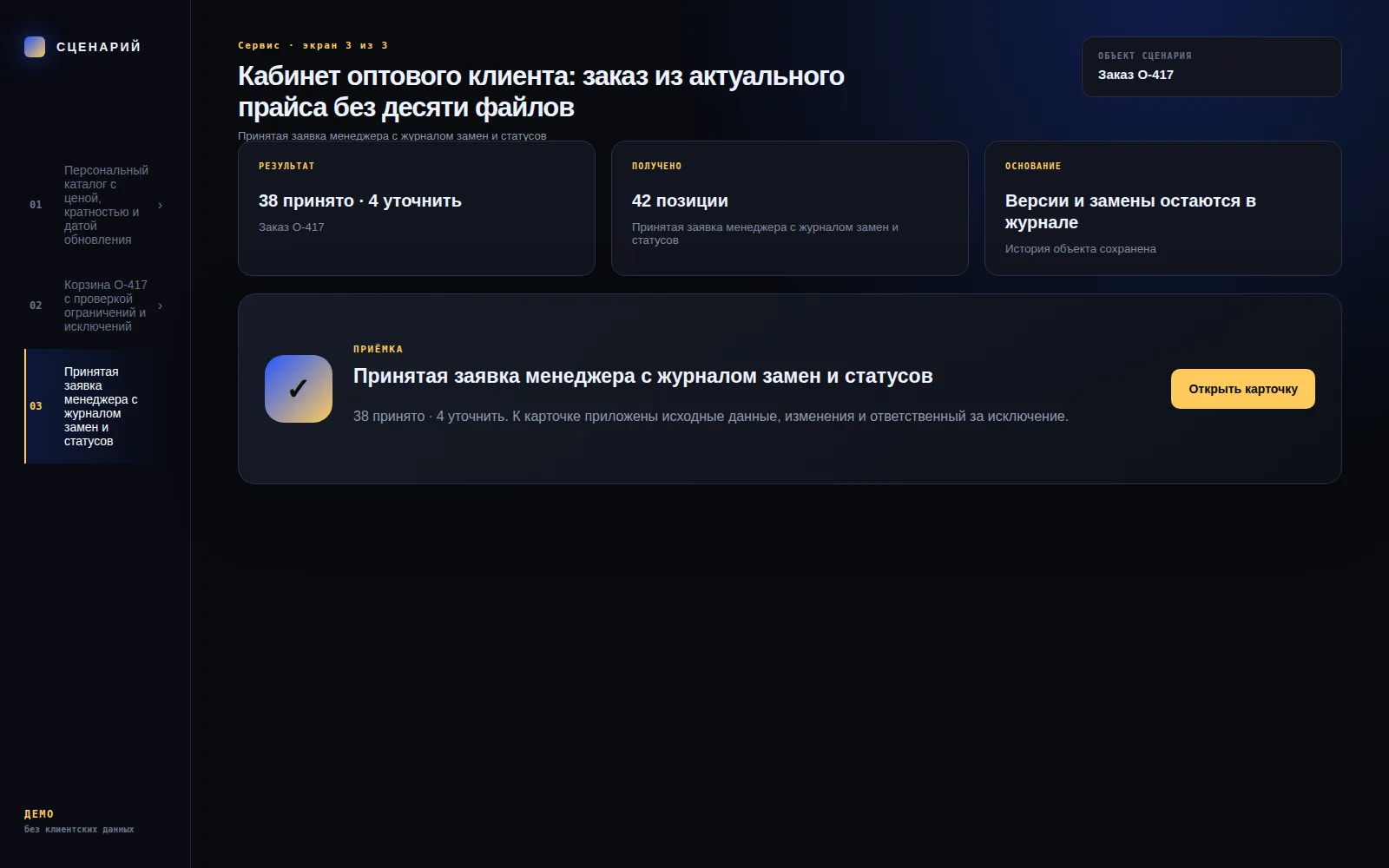
Task: Open step 01 Персональный каталог с ценой
Action: click(95, 205)
